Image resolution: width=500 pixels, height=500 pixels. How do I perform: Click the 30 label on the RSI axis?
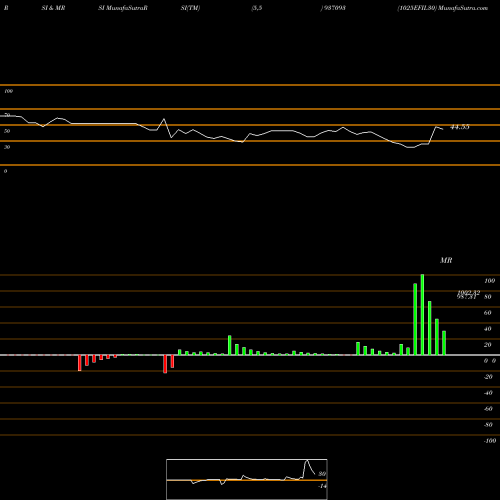coord(7,147)
